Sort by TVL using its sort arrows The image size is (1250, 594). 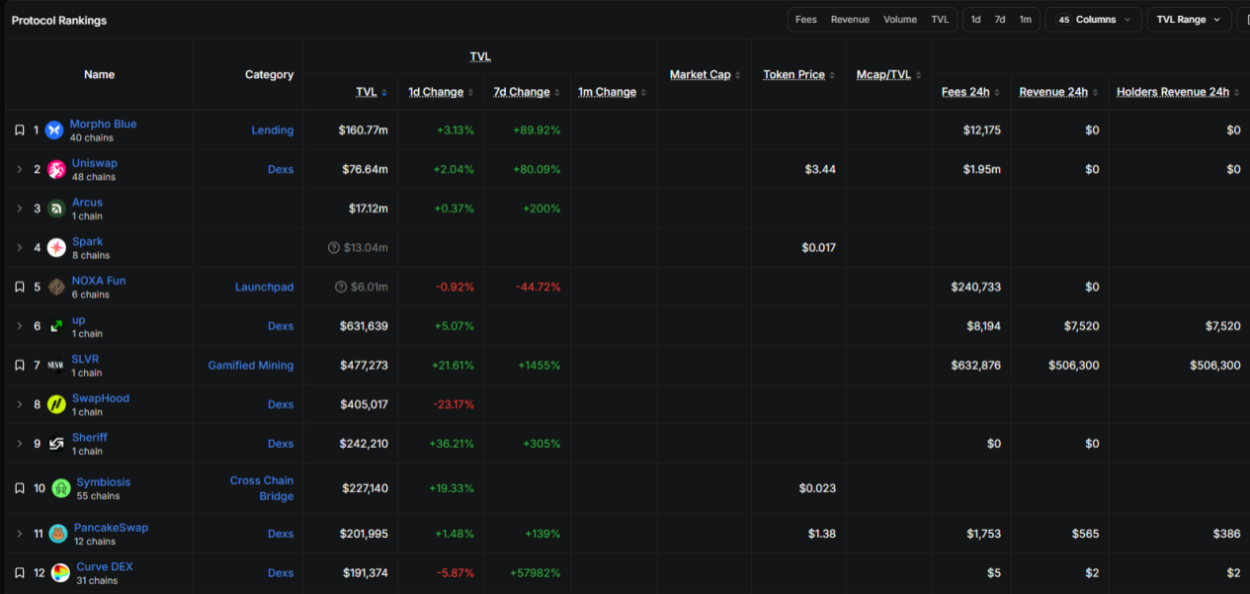click(x=385, y=93)
